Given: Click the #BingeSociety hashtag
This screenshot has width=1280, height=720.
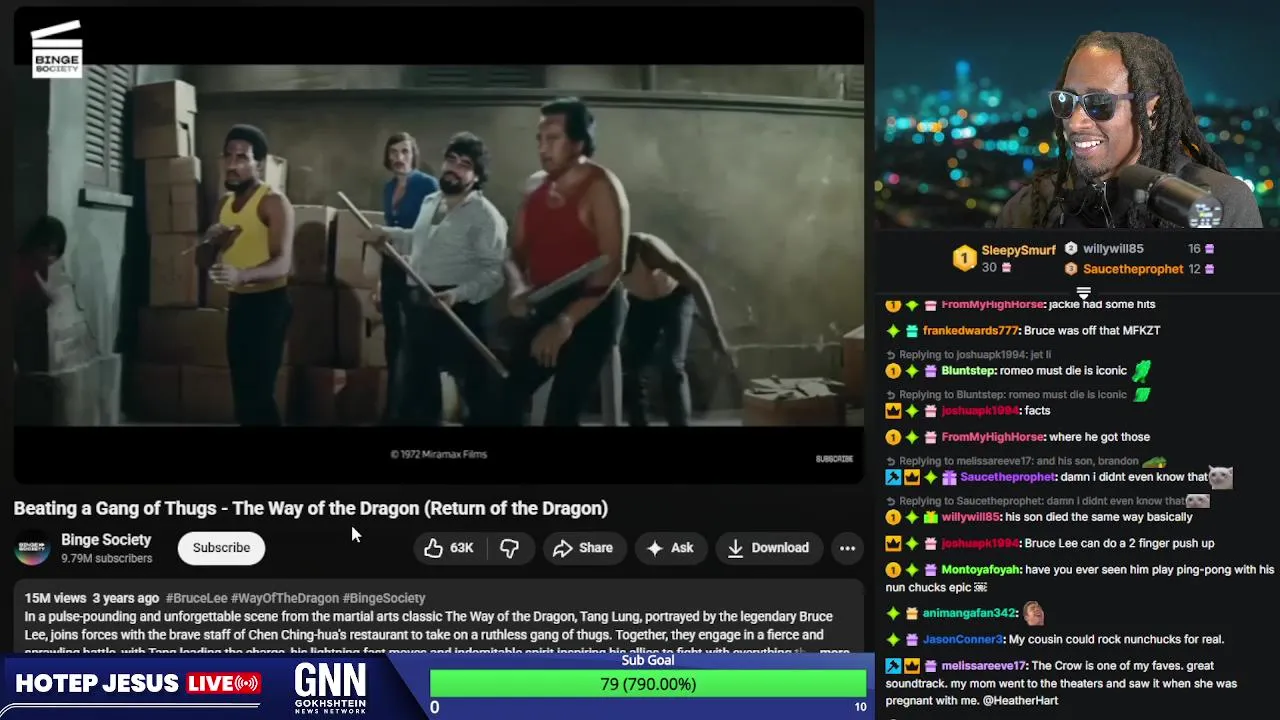Looking at the screenshot, I should pos(384,598).
